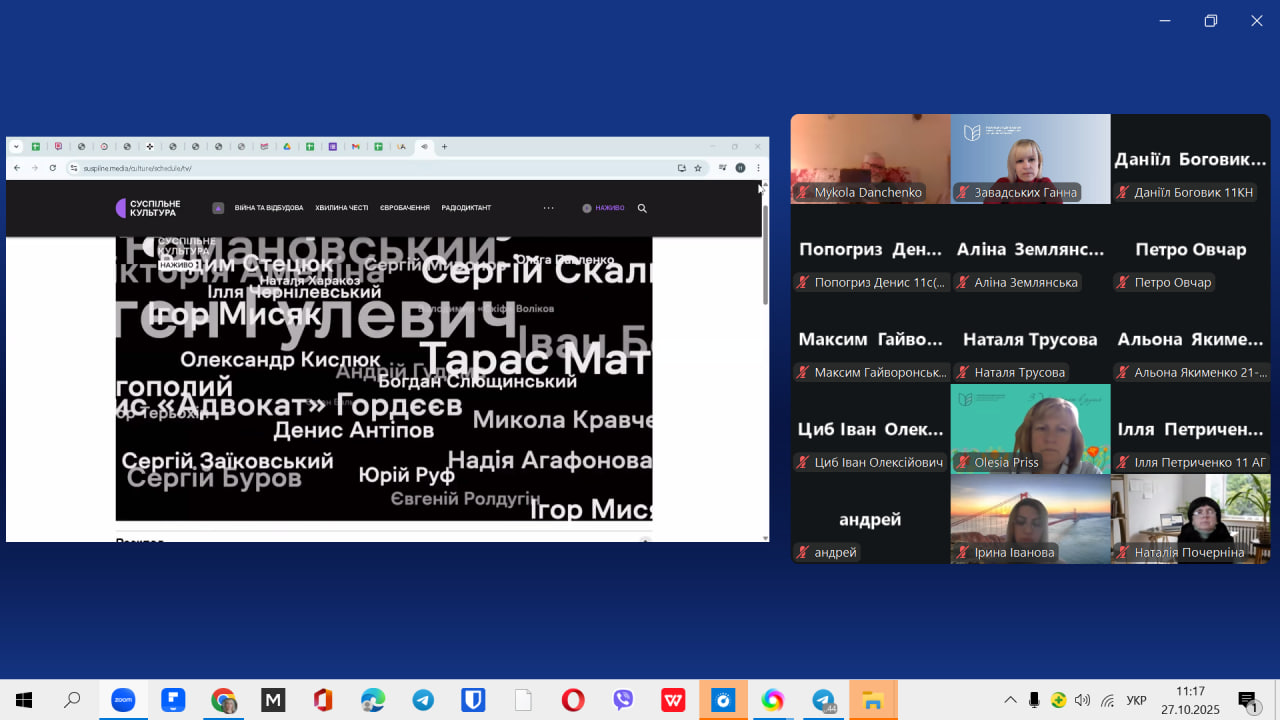Bookmark this page with the star icon
Image resolution: width=1280 pixels, height=720 pixels.
click(698, 168)
